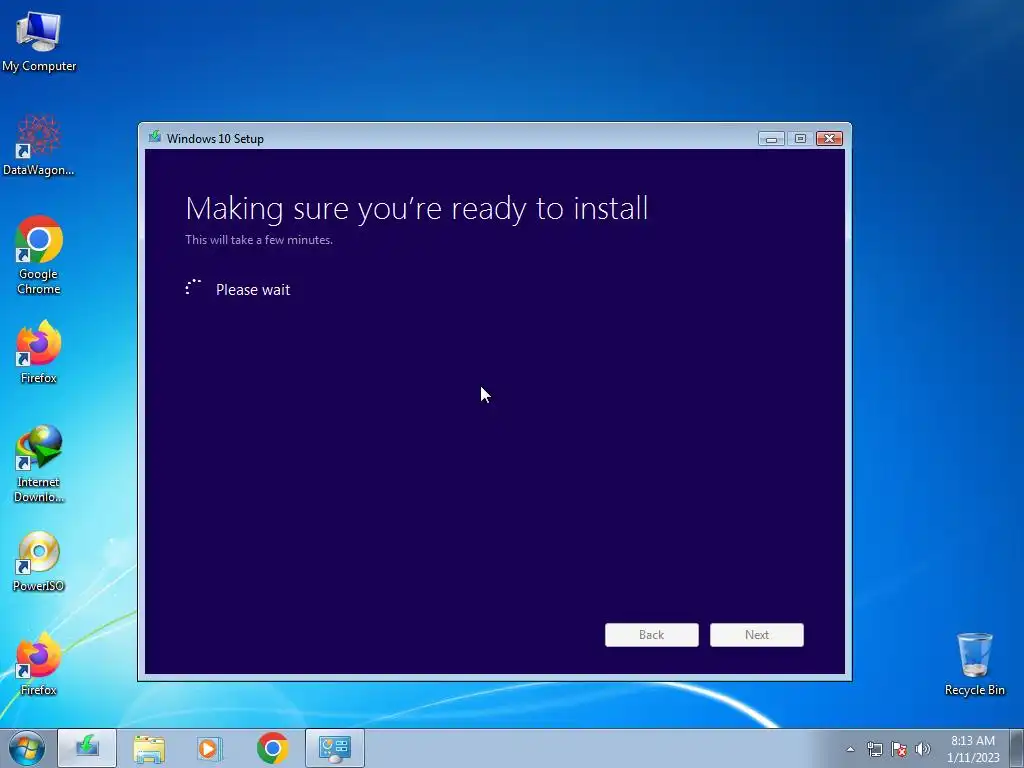
Task: Click the Back button in setup
Action: click(x=652, y=635)
